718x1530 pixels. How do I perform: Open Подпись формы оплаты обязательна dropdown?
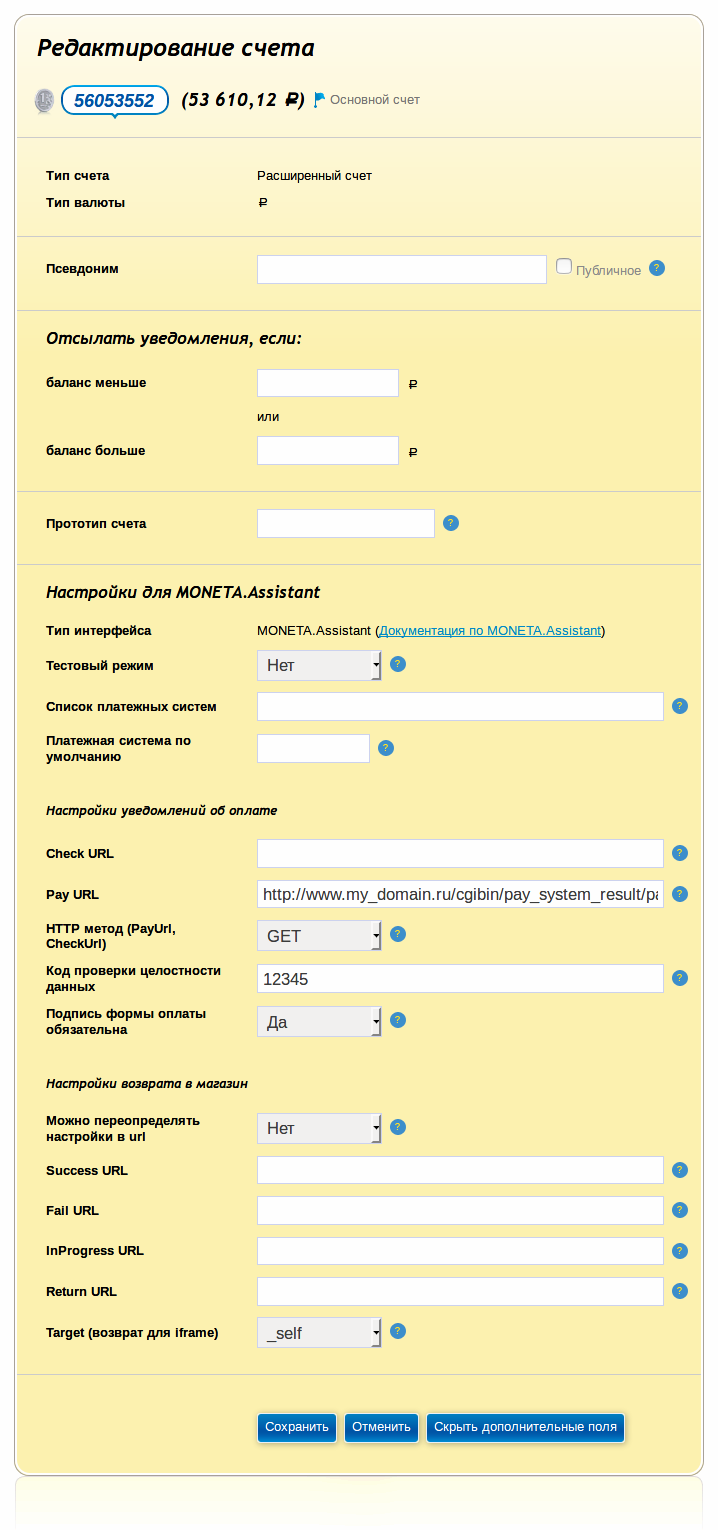319,1022
